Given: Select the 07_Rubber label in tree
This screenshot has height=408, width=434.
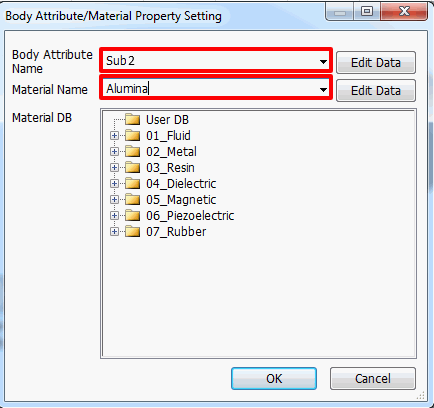Looking at the screenshot, I should coord(176,231).
